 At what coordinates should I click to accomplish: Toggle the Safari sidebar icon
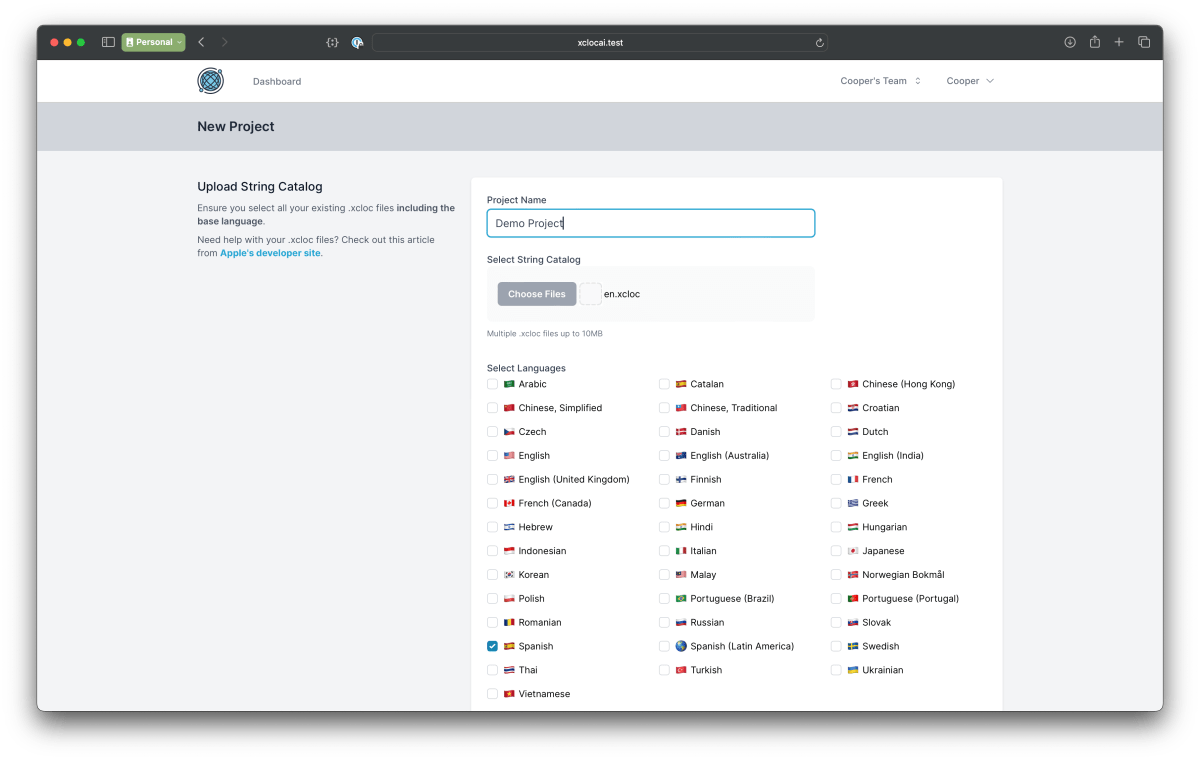108,42
